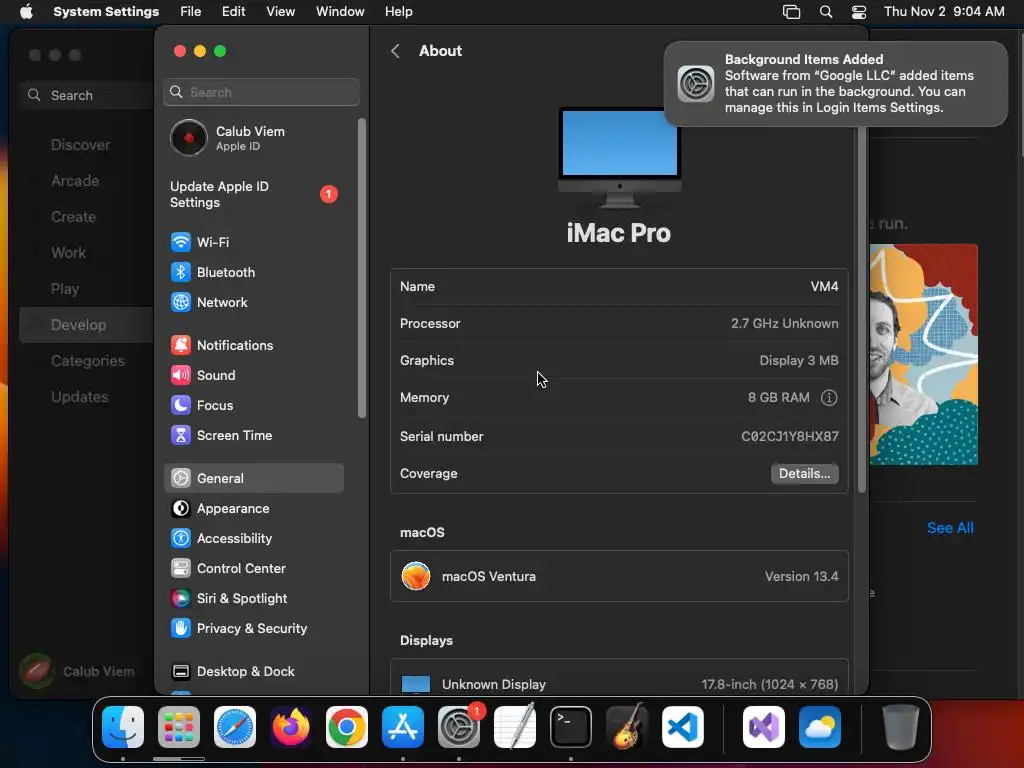Open the Help menu

(398, 12)
